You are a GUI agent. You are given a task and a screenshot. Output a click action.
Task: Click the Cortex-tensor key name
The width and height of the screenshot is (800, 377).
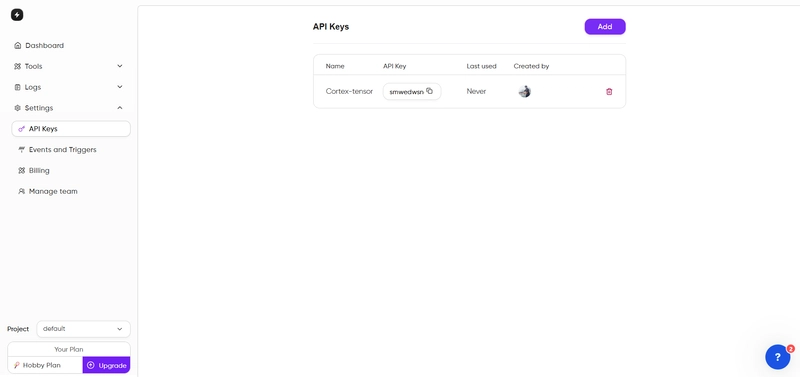click(349, 91)
